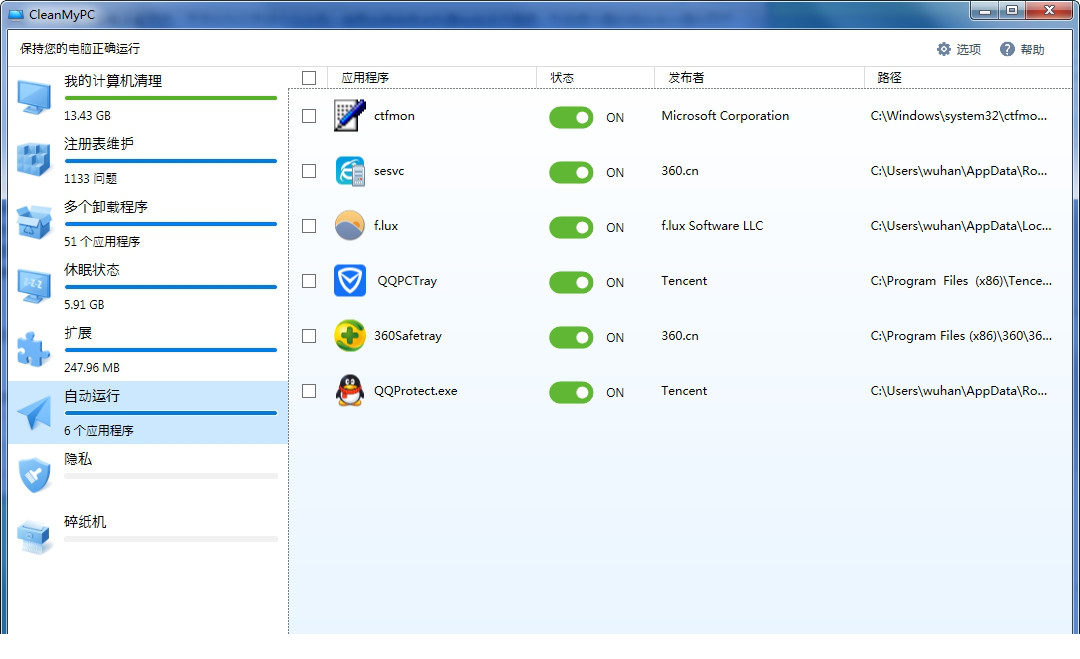This screenshot has height=659, width=1080.
Task: Check the QQProtect.exe row checkbox
Action: point(309,391)
